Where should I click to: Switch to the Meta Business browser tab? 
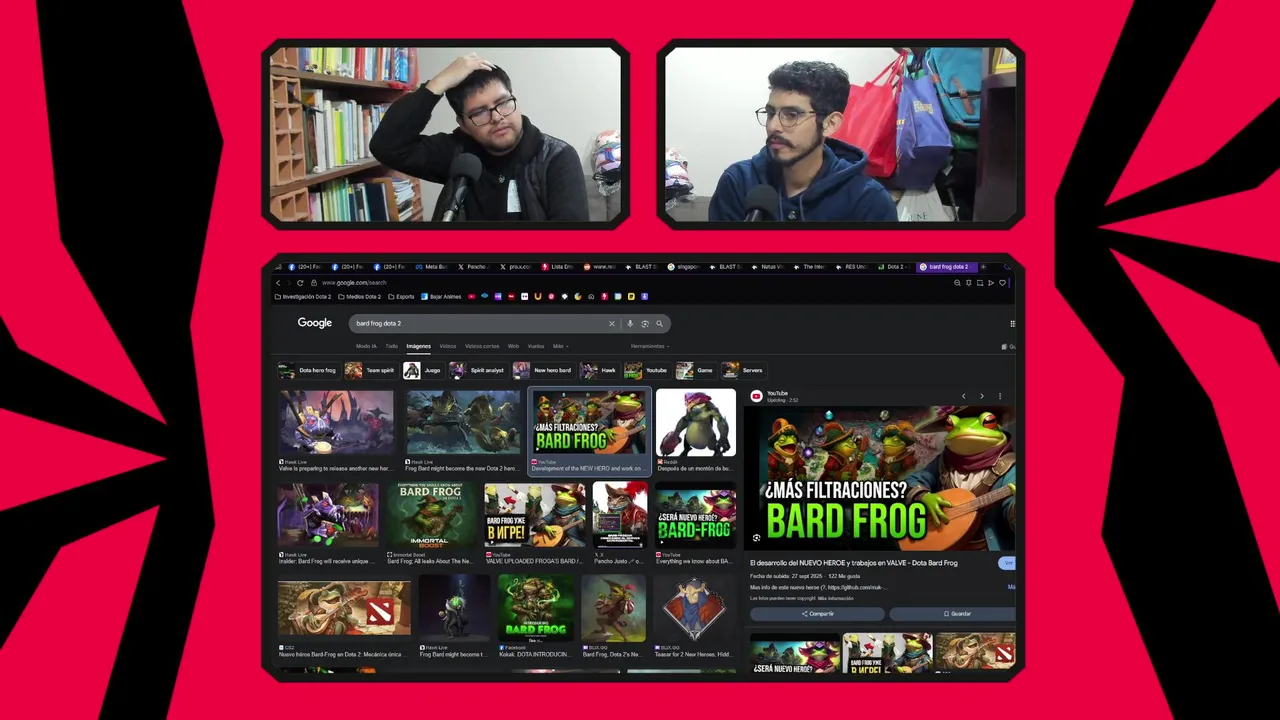pos(431,267)
